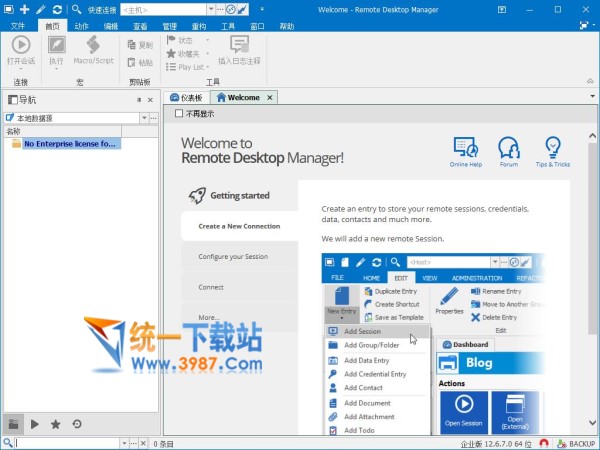Click the refresh icon in title bar
Viewport: 600px width, 450px height.
(58, 9)
